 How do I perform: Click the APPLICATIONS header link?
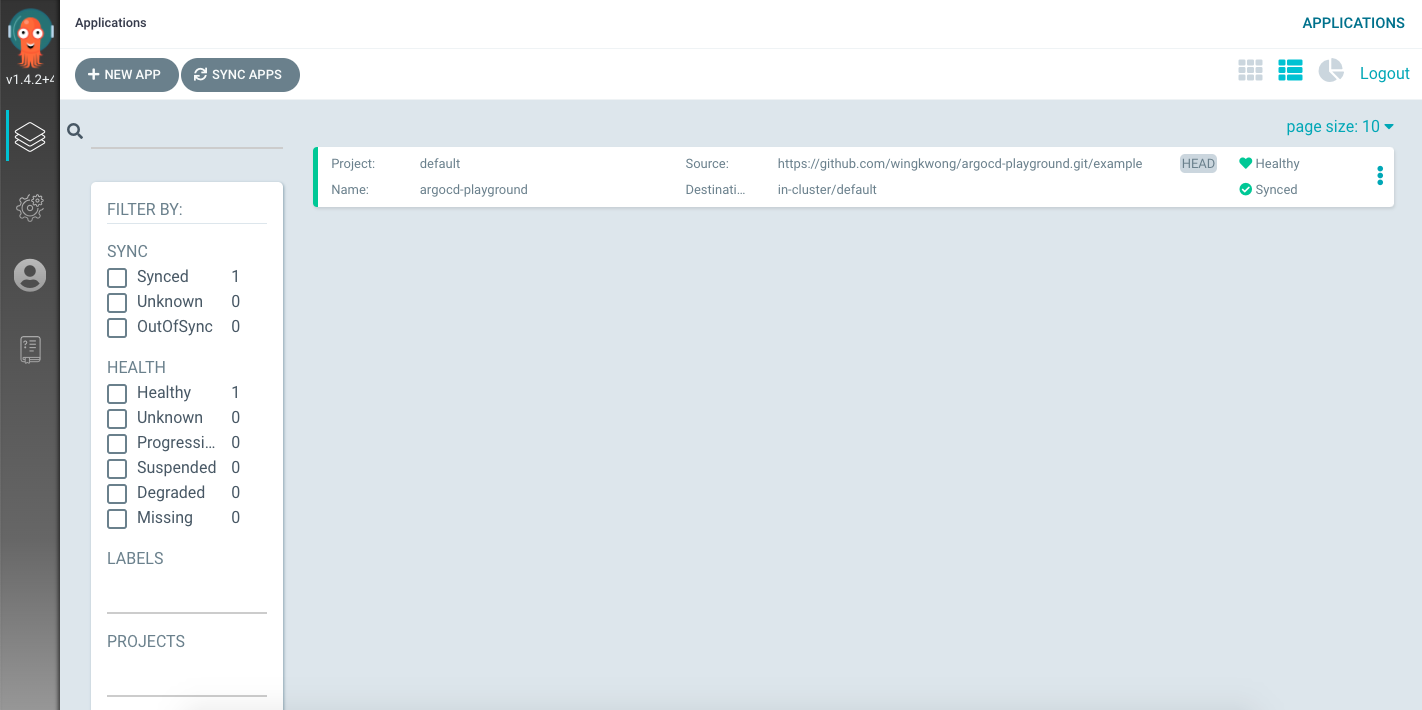(1353, 23)
